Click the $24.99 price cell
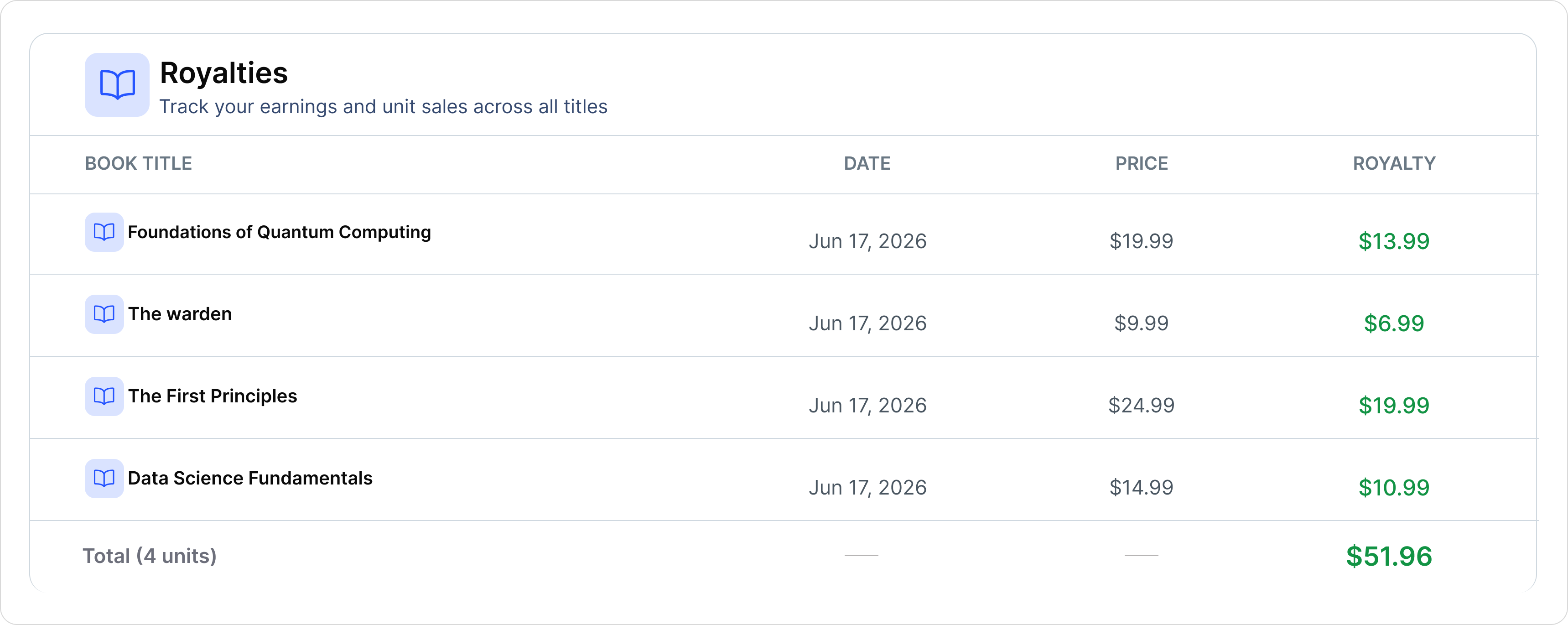 coord(1141,405)
